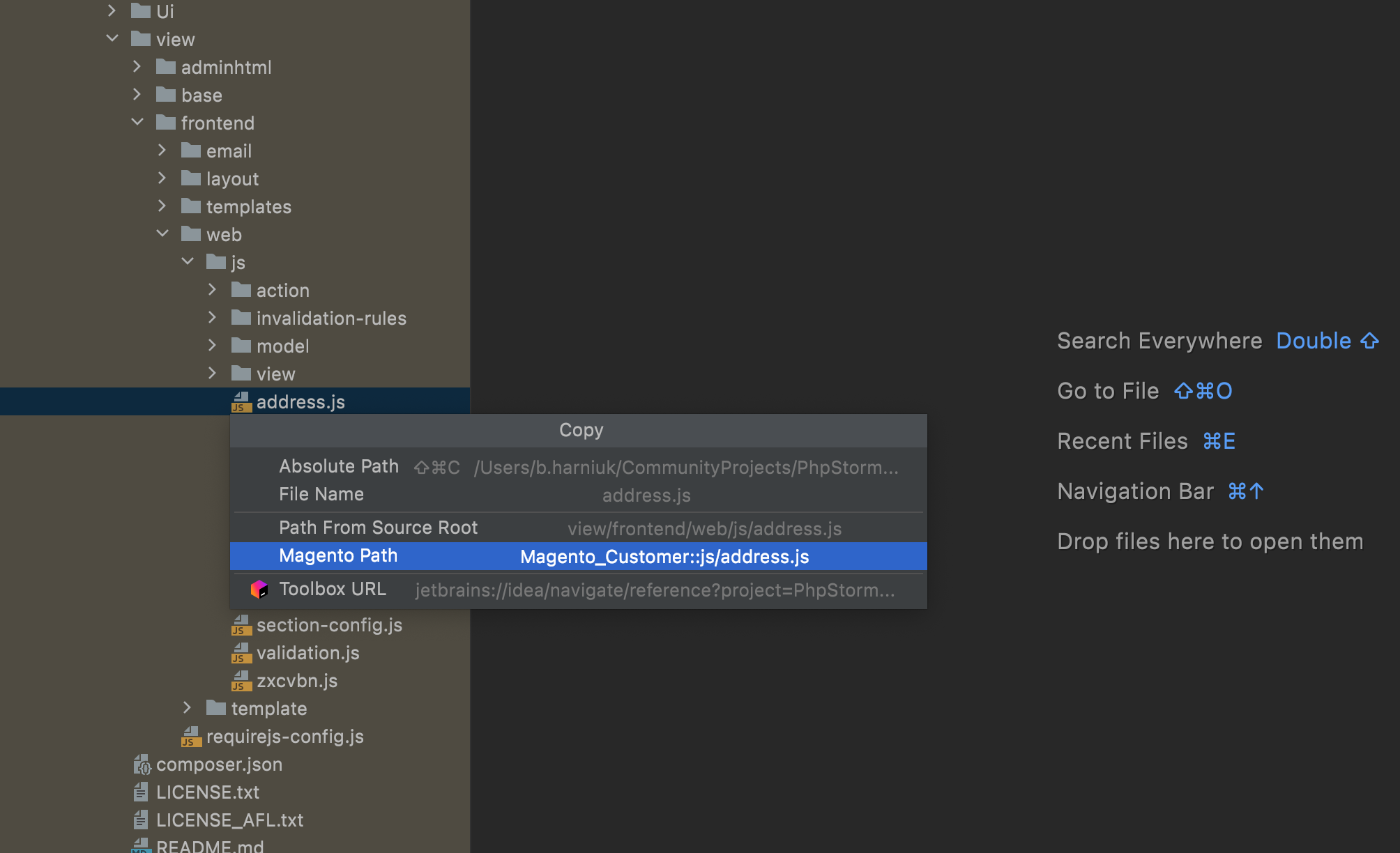Select the model folder

pyautogui.click(x=282, y=346)
